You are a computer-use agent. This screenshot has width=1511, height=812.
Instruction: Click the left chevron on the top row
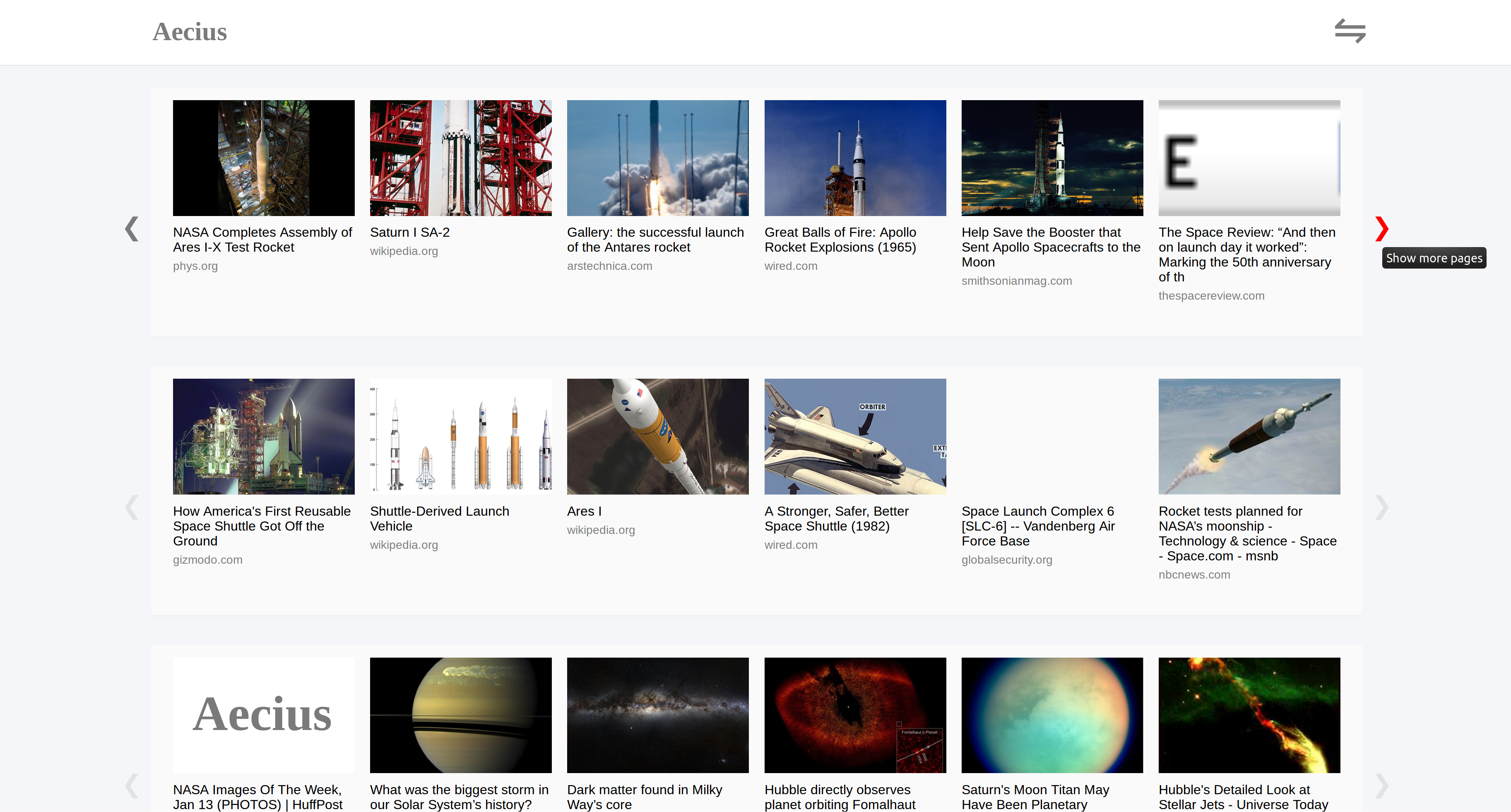pos(131,228)
